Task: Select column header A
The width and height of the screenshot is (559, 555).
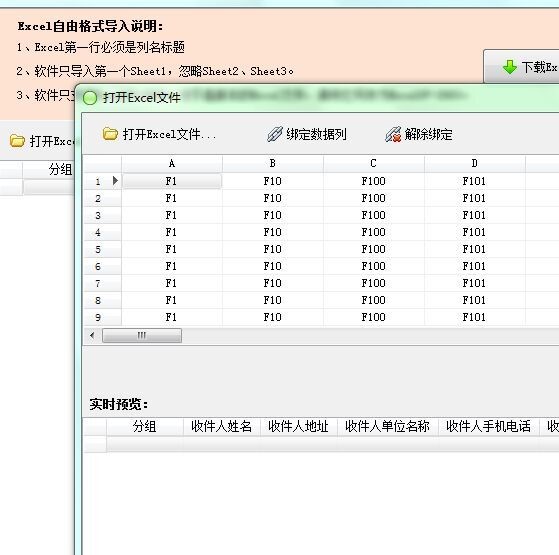Action: pos(172,164)
